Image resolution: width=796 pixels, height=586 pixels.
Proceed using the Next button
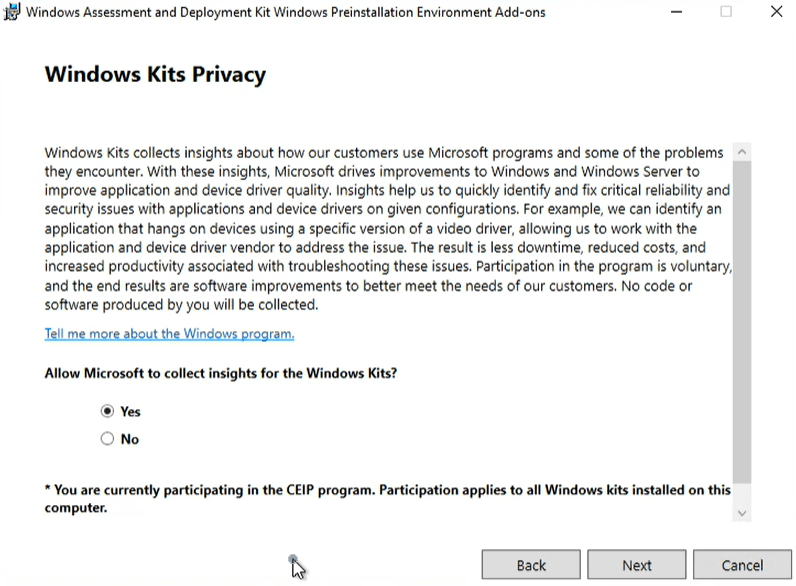tap(637, 565)
